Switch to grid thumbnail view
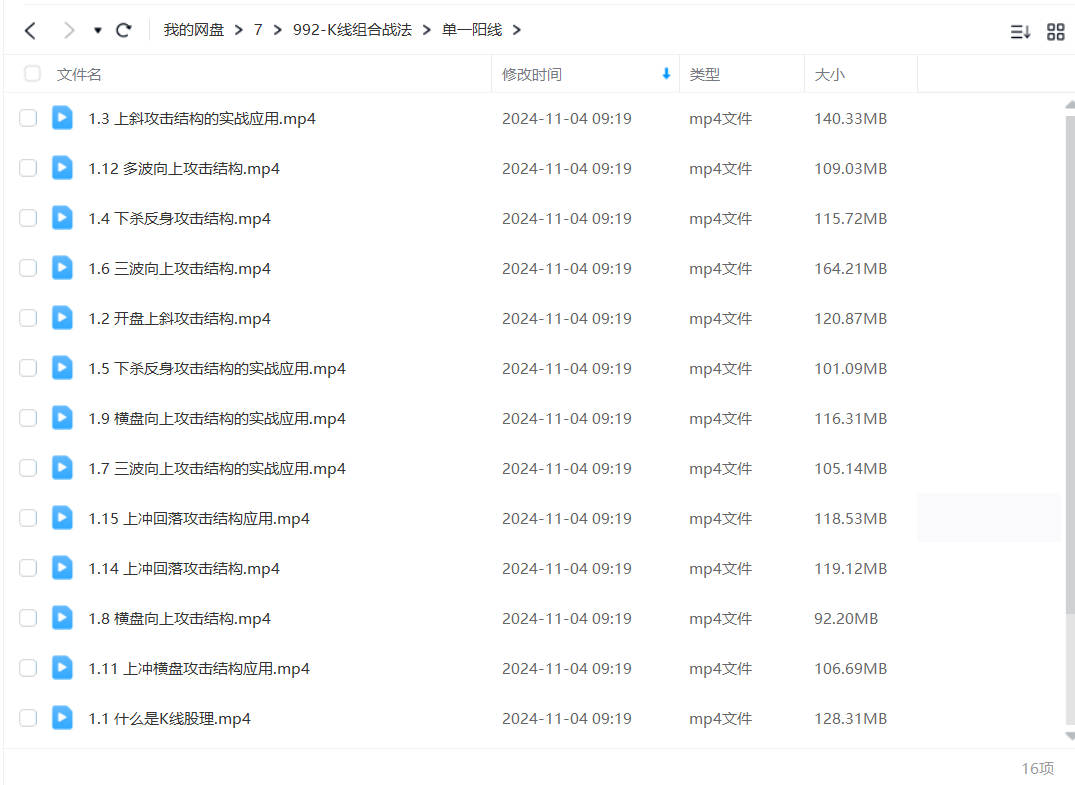 tap(1056, 32)
